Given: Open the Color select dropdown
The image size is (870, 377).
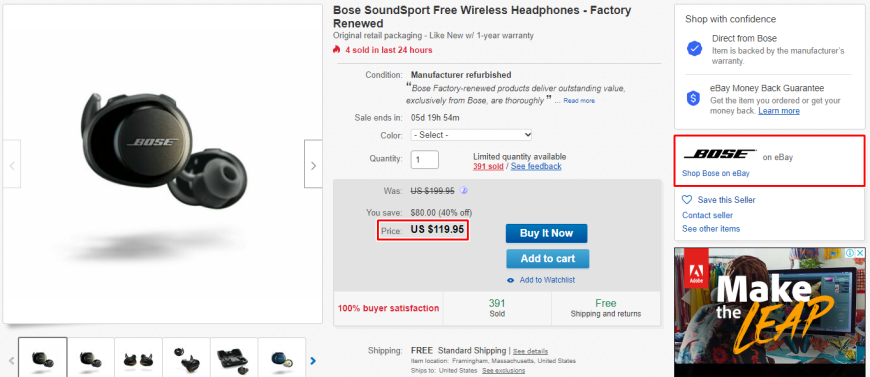Looking at the screenshot, I should coord(471,135).
